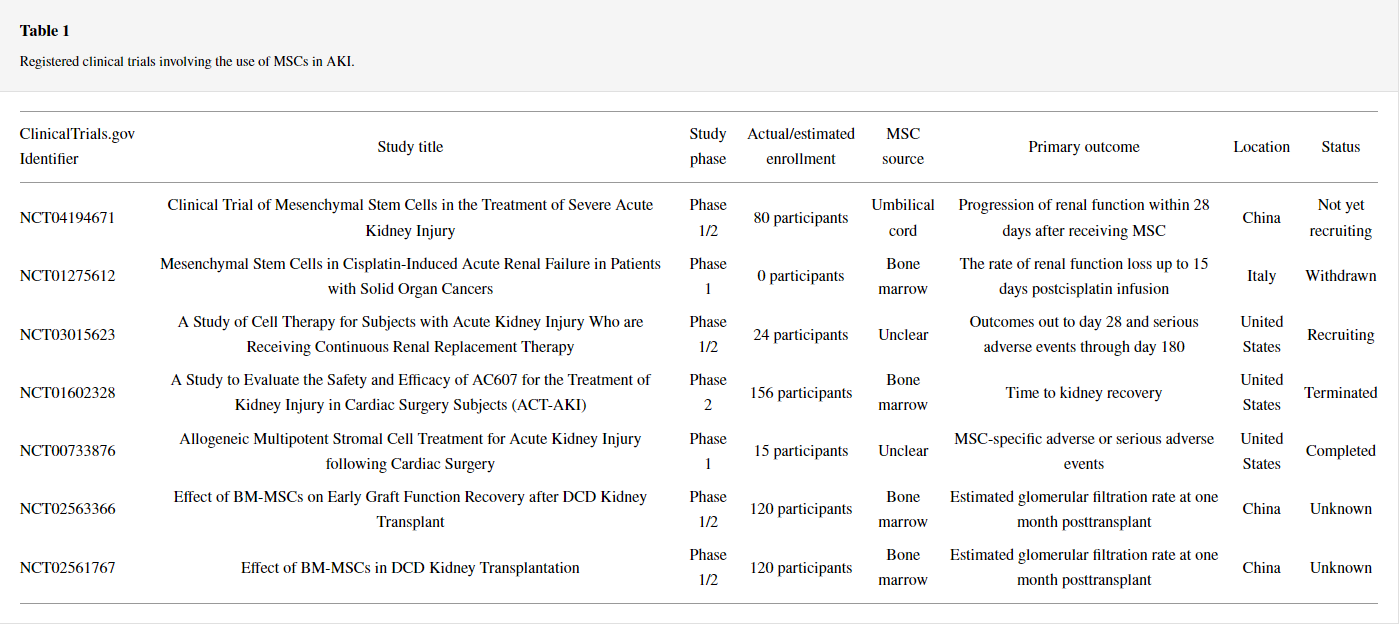Click the "Withdrawn" status cell
The height and width of the screenshot is (624, 1399).
tap(1340, 276)
